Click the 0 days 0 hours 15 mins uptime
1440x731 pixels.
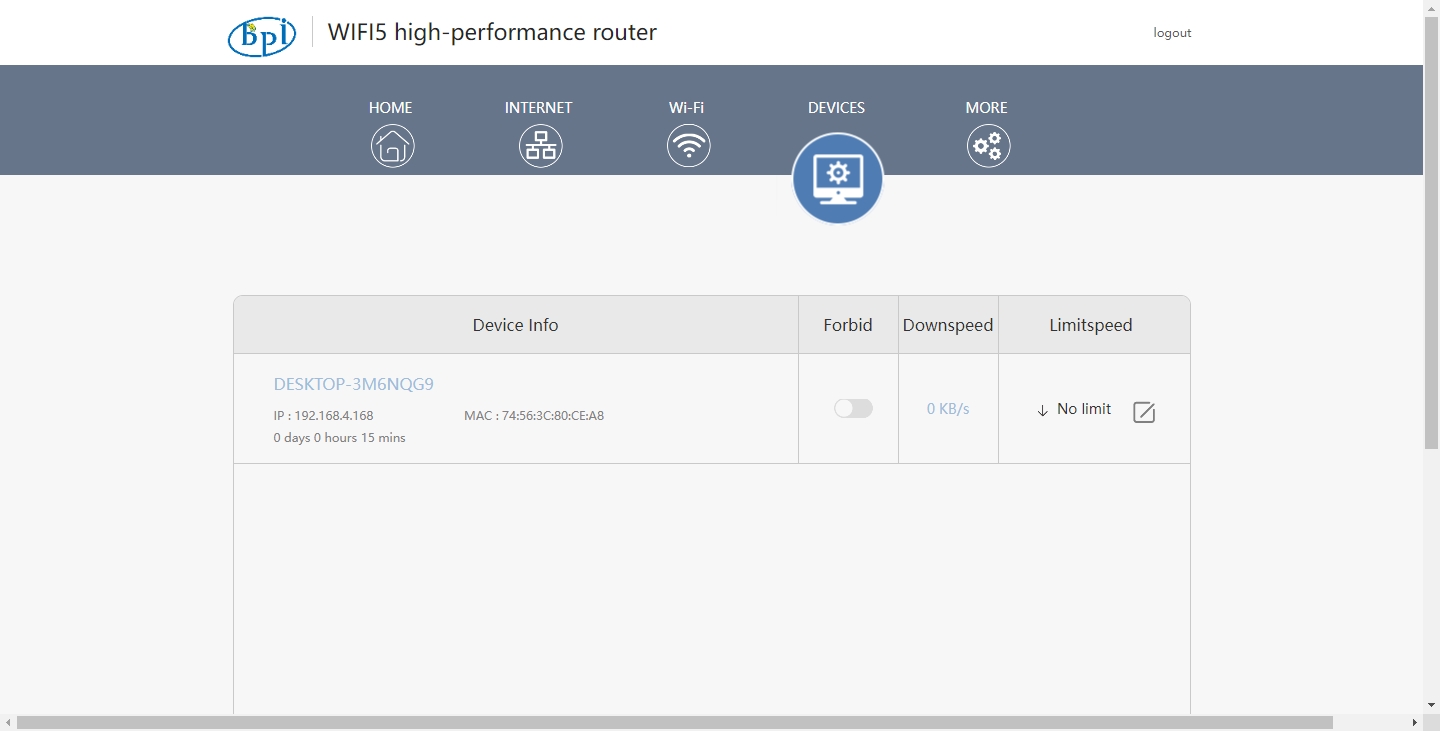339,437
